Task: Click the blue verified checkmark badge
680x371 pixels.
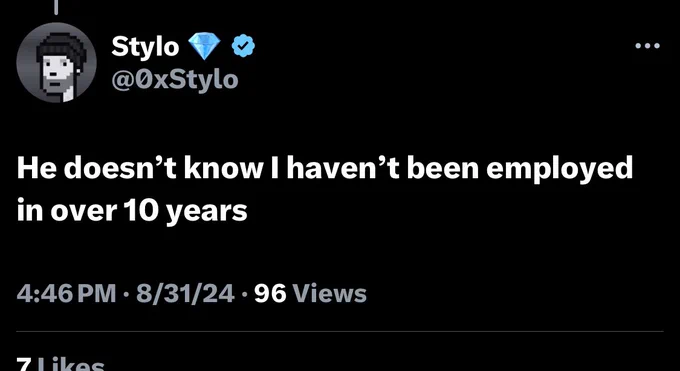Action: click(243, 46)
